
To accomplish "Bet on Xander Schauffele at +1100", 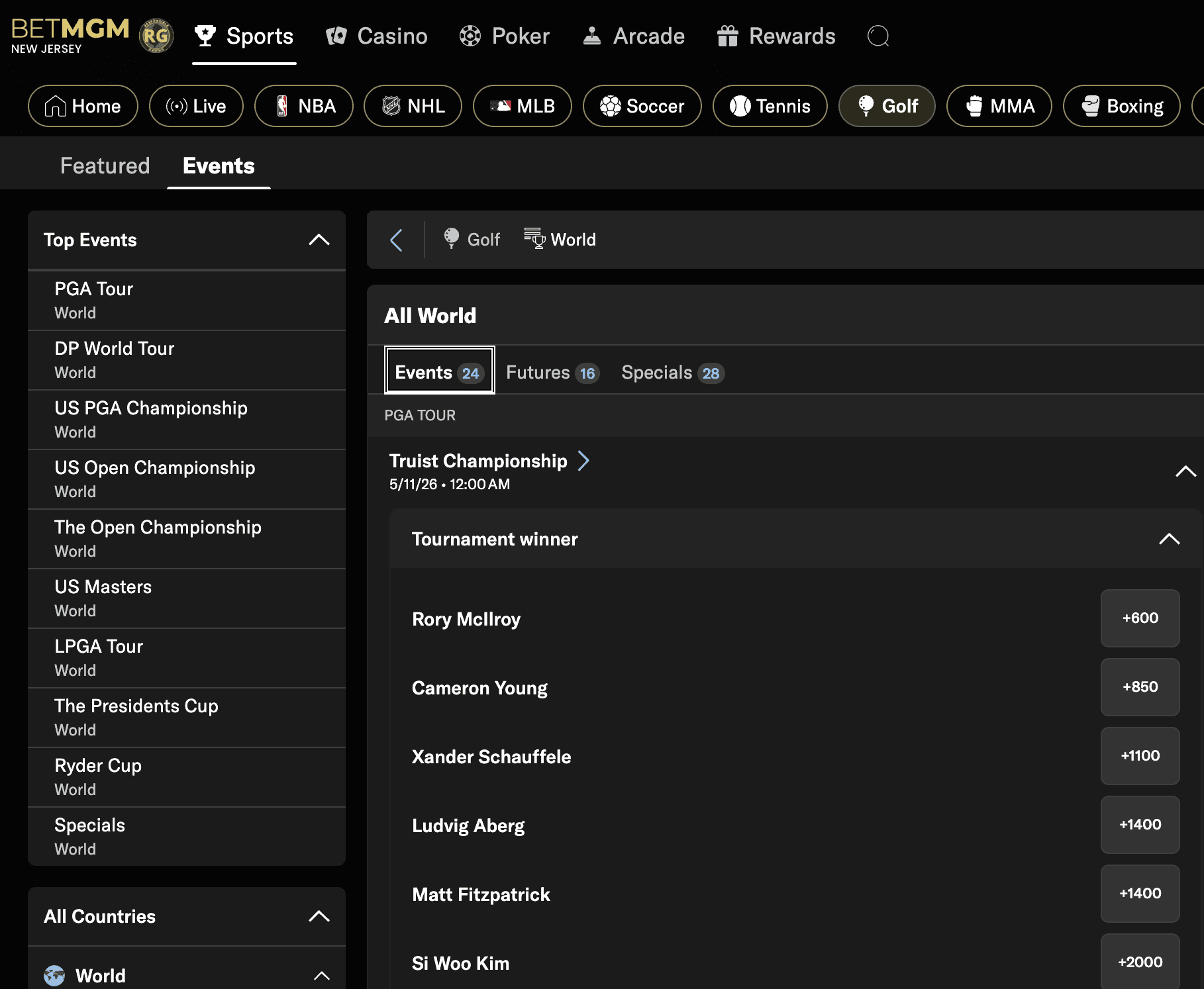I will (1140, 756).
